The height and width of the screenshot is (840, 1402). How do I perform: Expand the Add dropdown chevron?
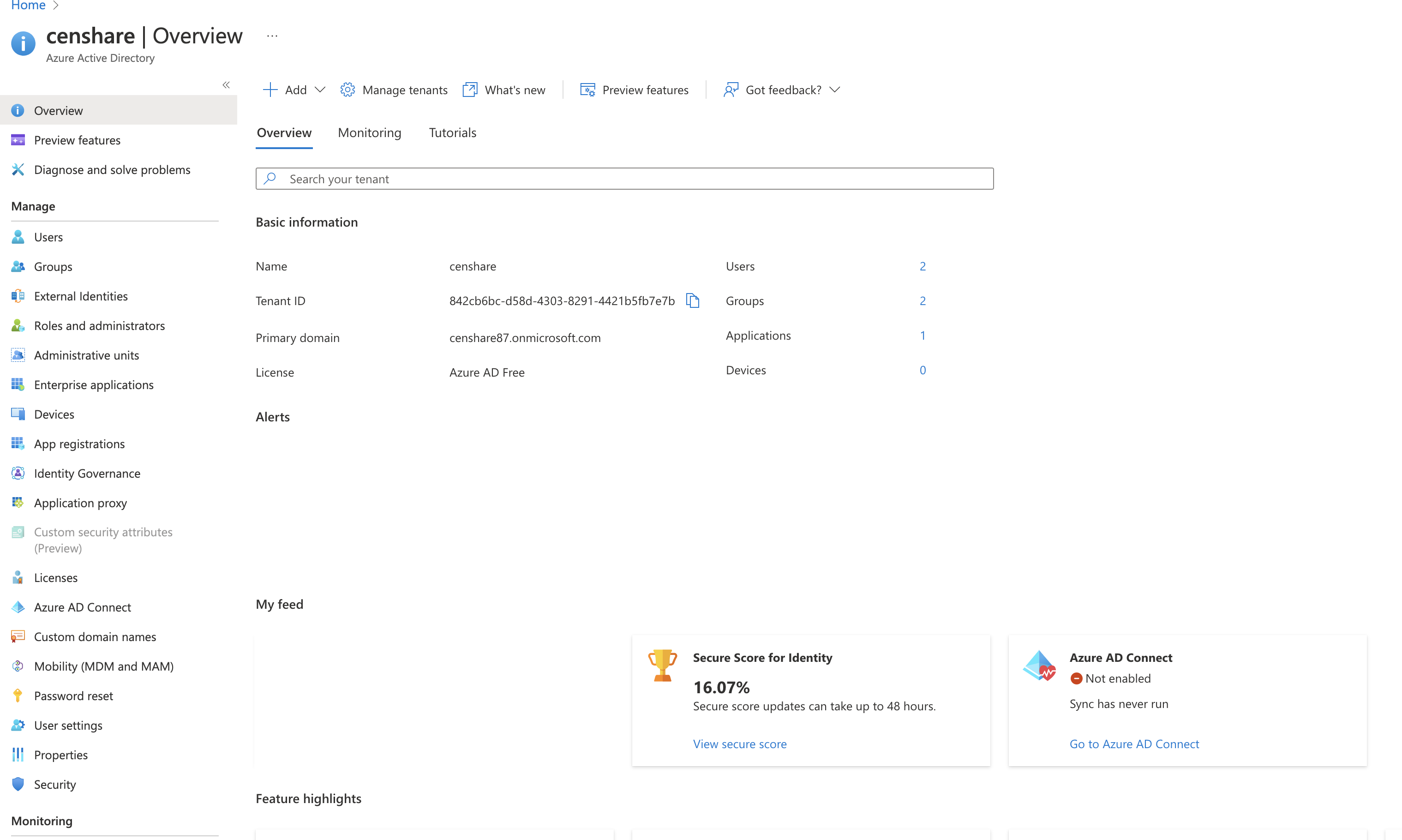[320, 90]
